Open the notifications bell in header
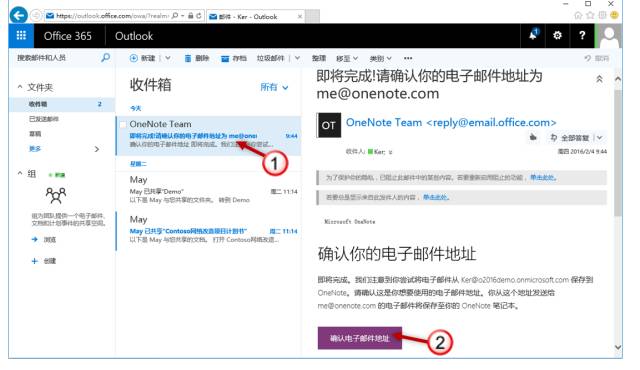640x370 pixels. tap(533, 35)
